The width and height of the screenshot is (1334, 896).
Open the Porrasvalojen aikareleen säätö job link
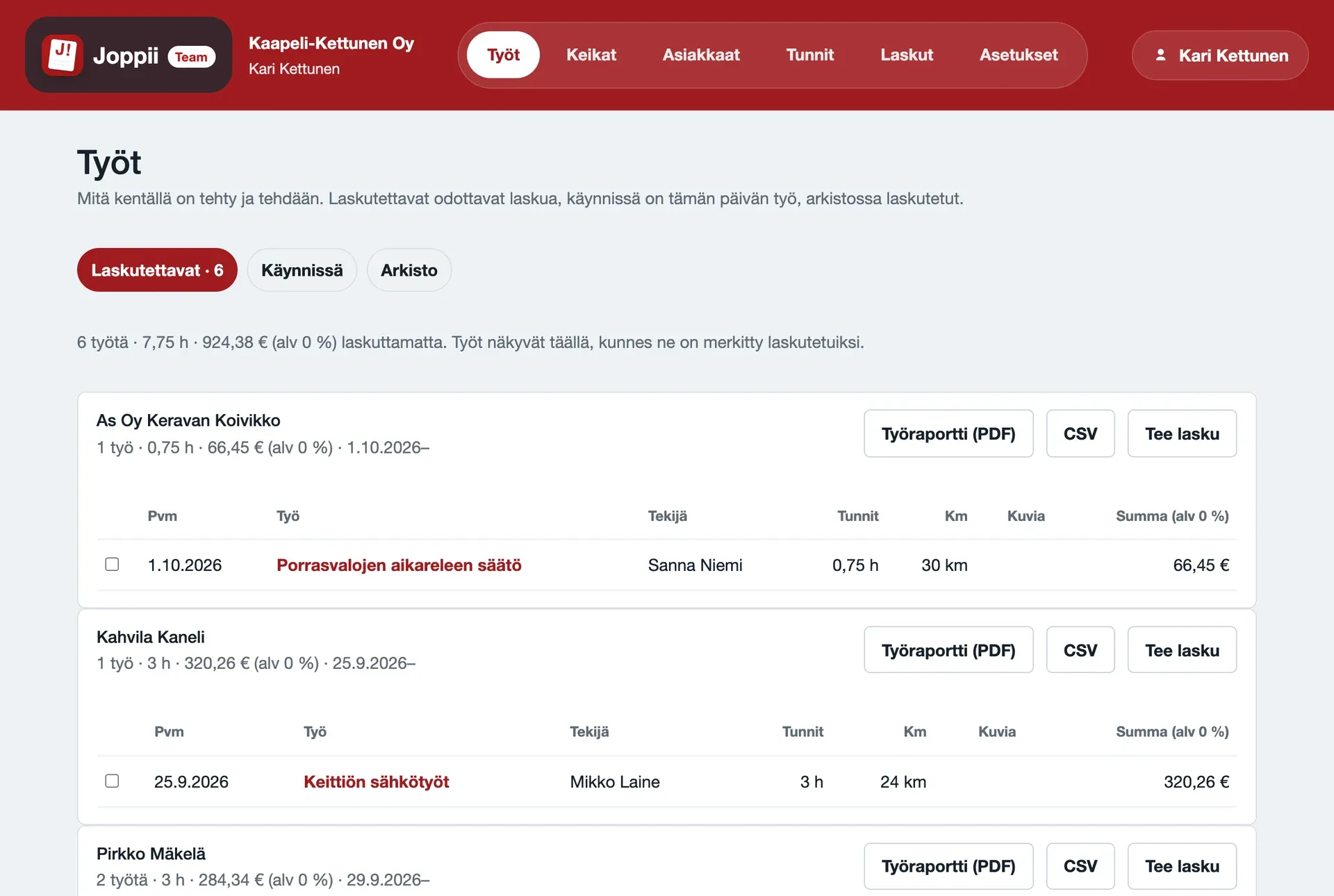pyautogui.click(x=399, y=565)
